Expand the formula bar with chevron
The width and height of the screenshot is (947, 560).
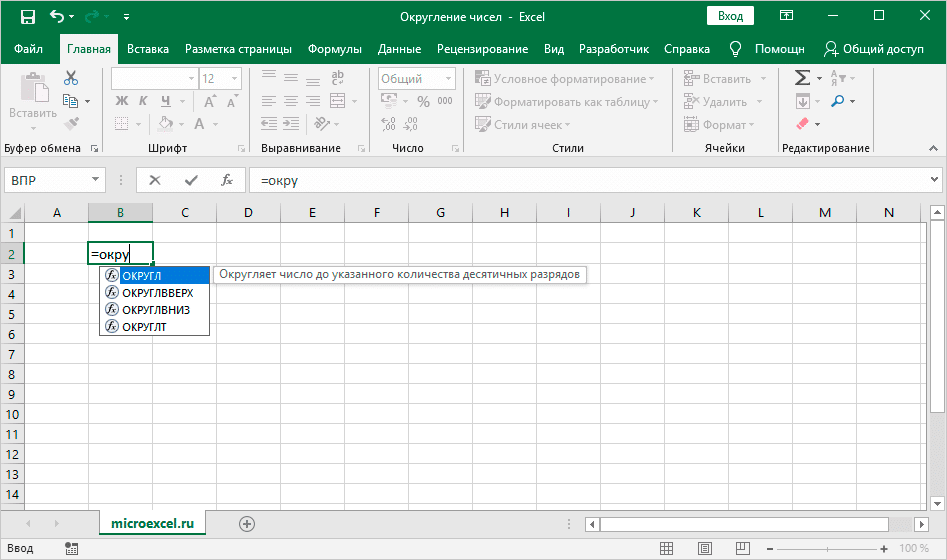click(935, 180)
